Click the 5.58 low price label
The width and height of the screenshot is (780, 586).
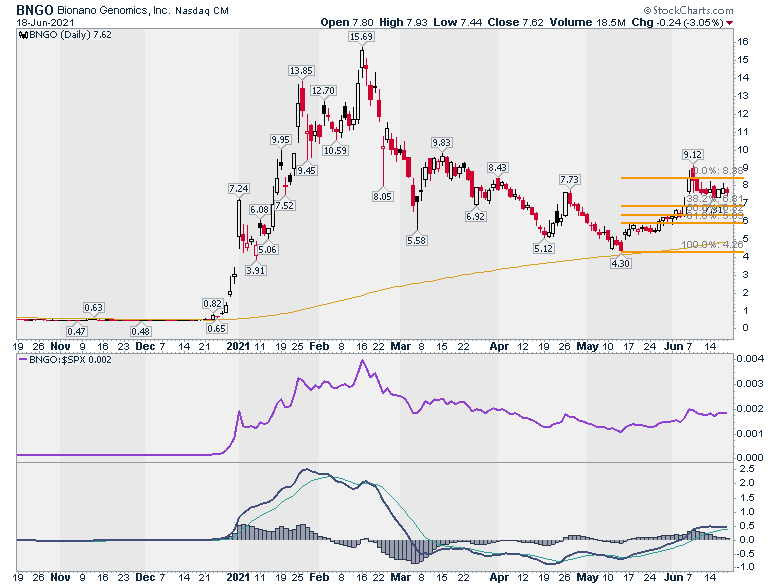click(416, 240)
